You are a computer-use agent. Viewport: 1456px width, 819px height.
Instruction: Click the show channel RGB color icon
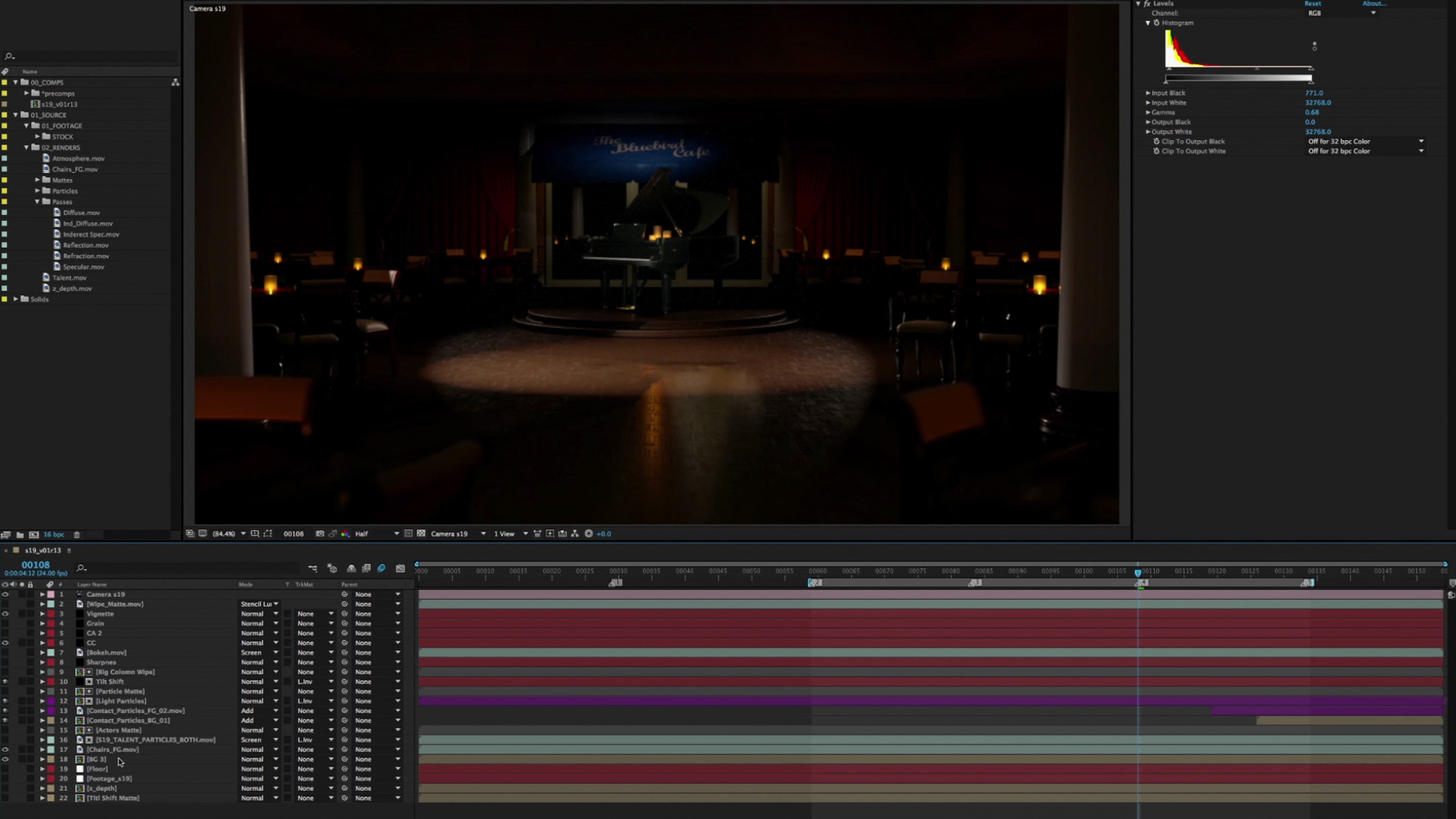(346, 534)
